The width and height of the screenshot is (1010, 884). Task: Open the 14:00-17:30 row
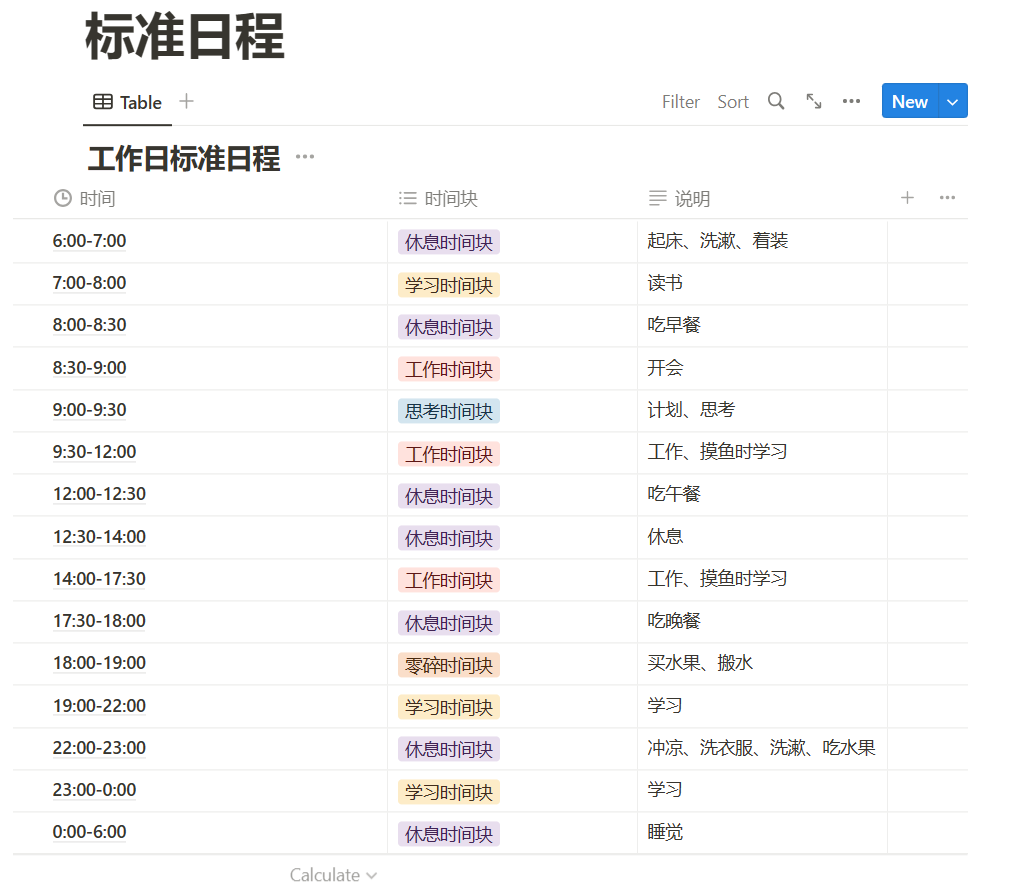pos(99,579)
